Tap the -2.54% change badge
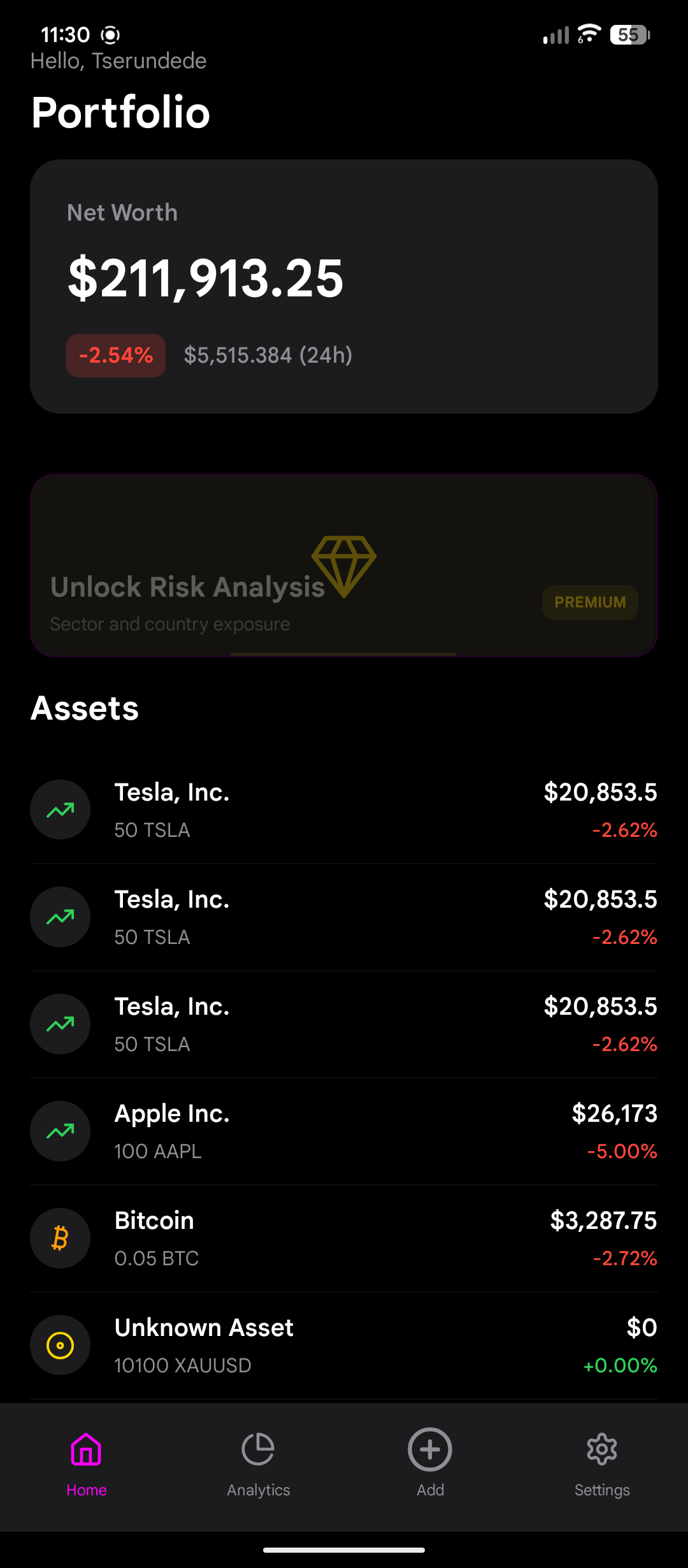The height and width of the screenshot is (1568, 688). tap(116, 355)
